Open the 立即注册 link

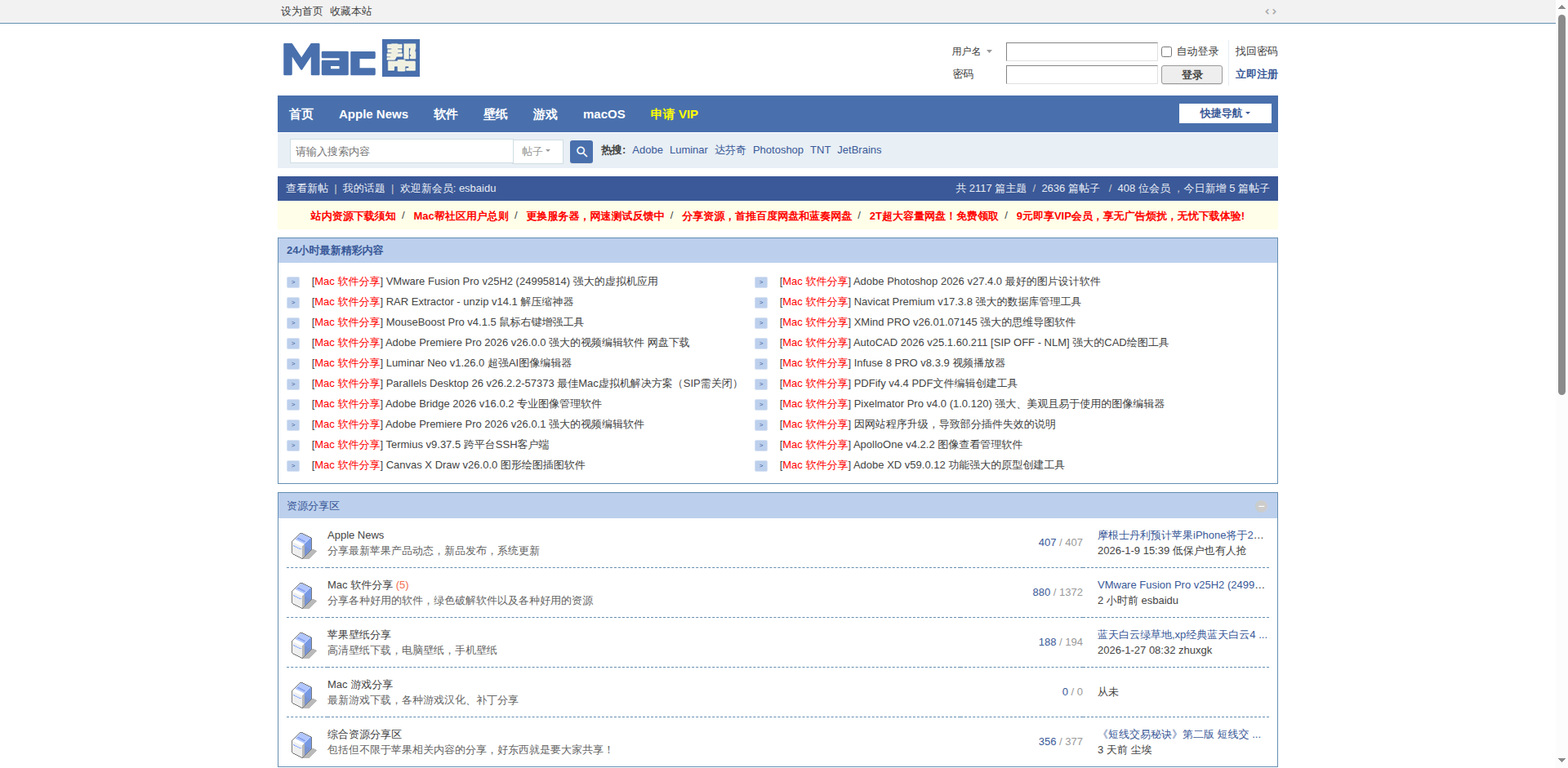[x=1255, y=74]
